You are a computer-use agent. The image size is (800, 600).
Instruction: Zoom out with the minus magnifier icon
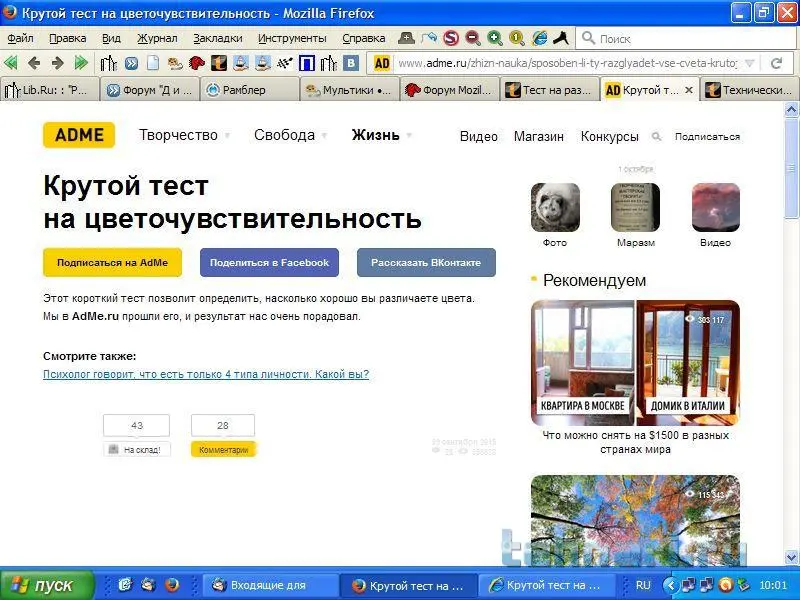pos(473,38)
